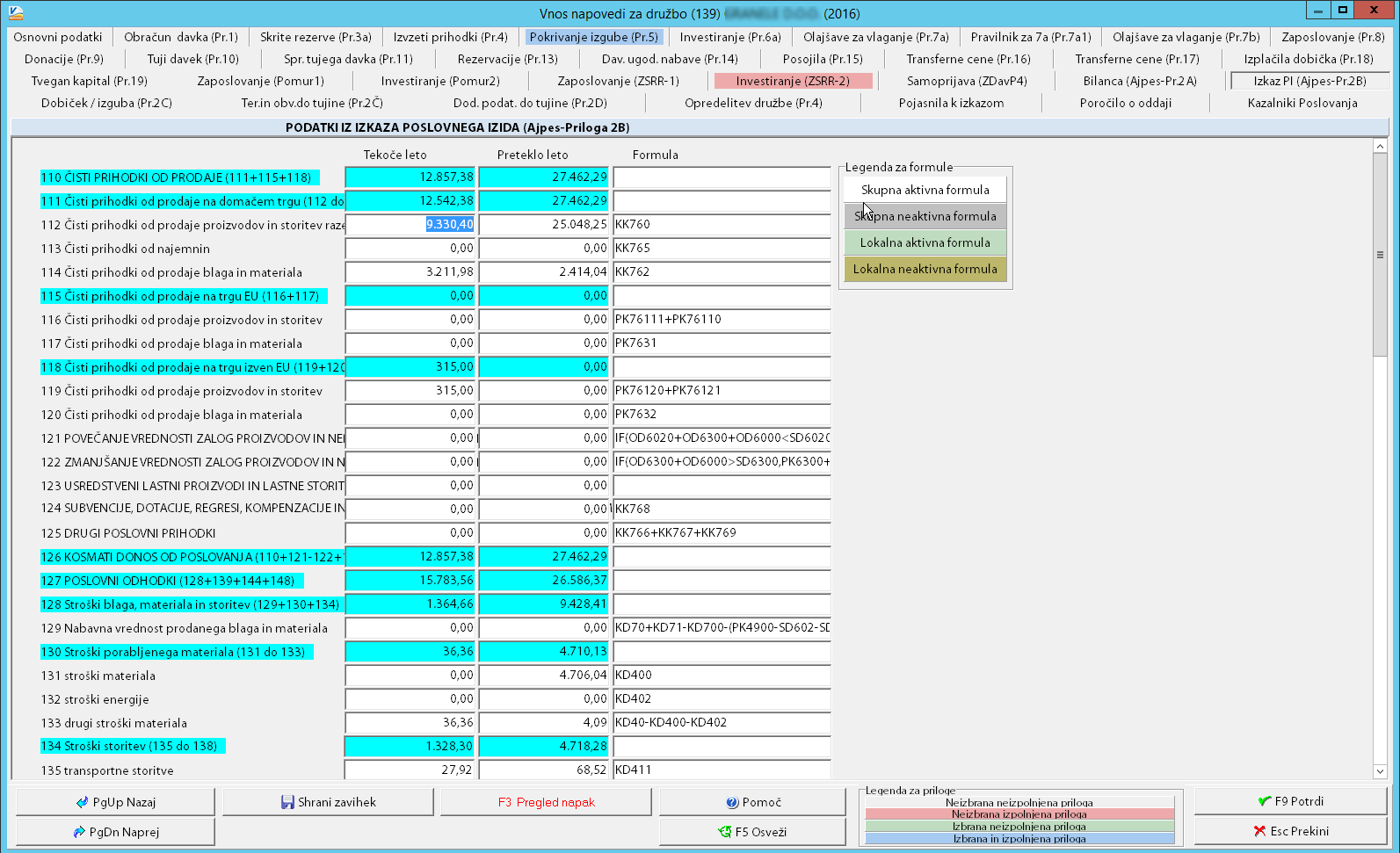Click row 114 Preteklo leto value 2.414,04
1400x853 pixels.
pos(544,272)
